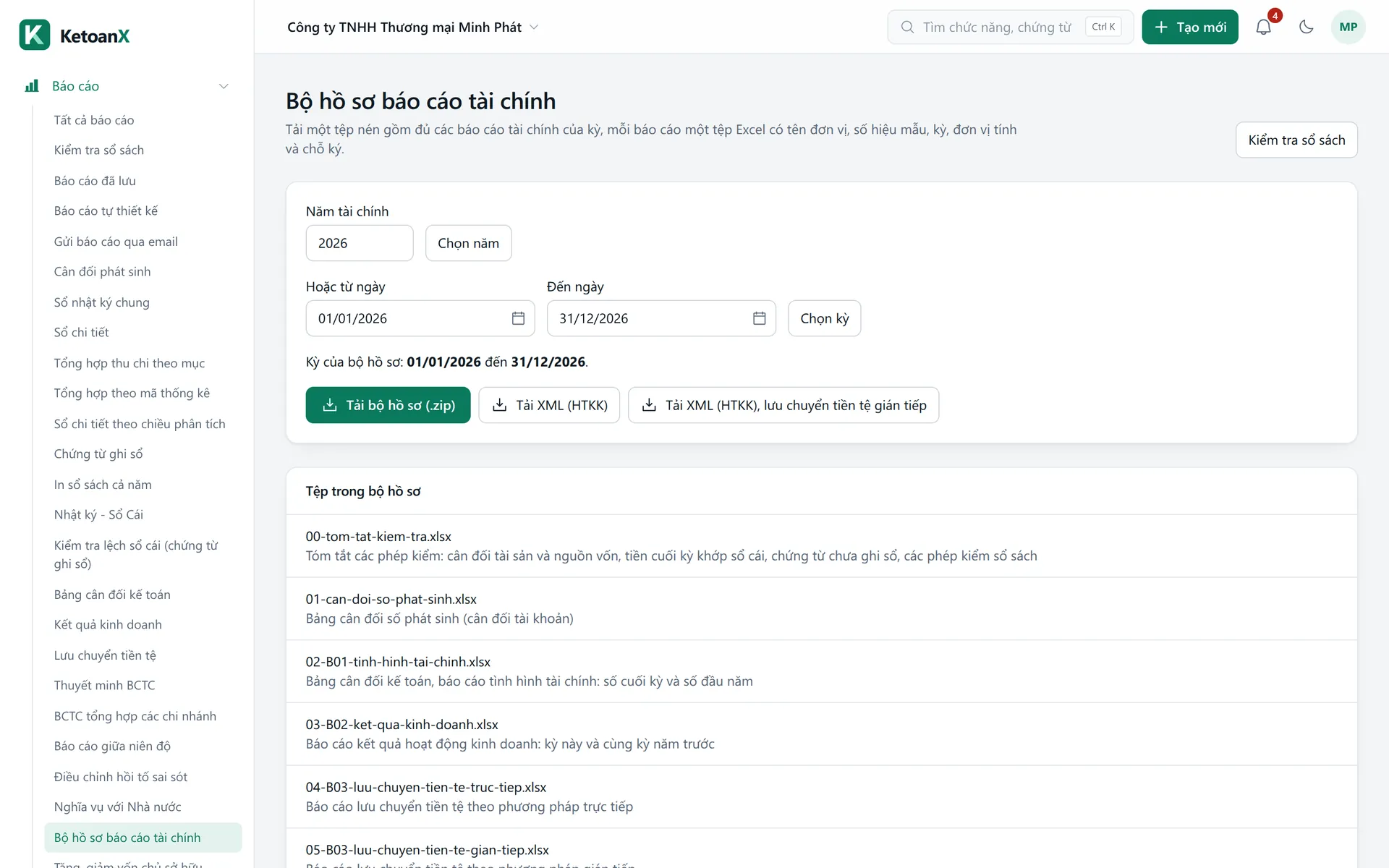This screenshot has width=1389, height=868.
Task: Select Bộ hồ sơ báo cáo tài chính item
Action: tap(143, 838)
